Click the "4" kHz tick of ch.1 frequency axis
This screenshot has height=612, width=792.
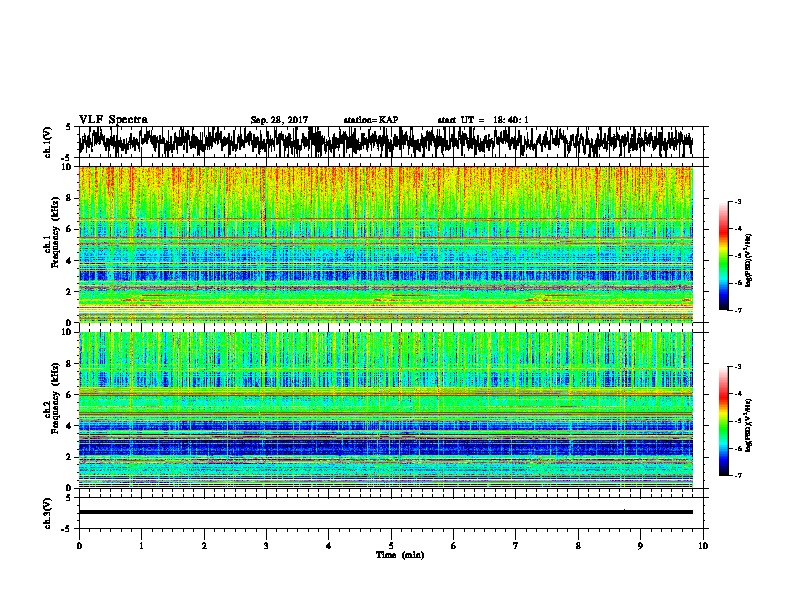[x=70, y=261]
